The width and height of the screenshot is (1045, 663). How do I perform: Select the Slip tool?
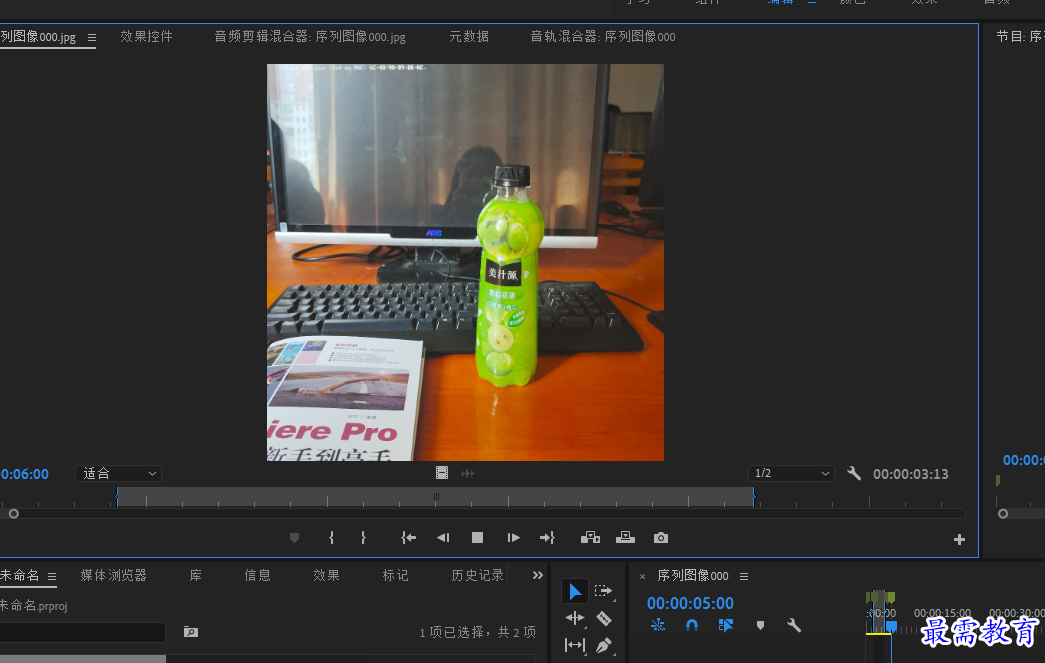[574, 645]
